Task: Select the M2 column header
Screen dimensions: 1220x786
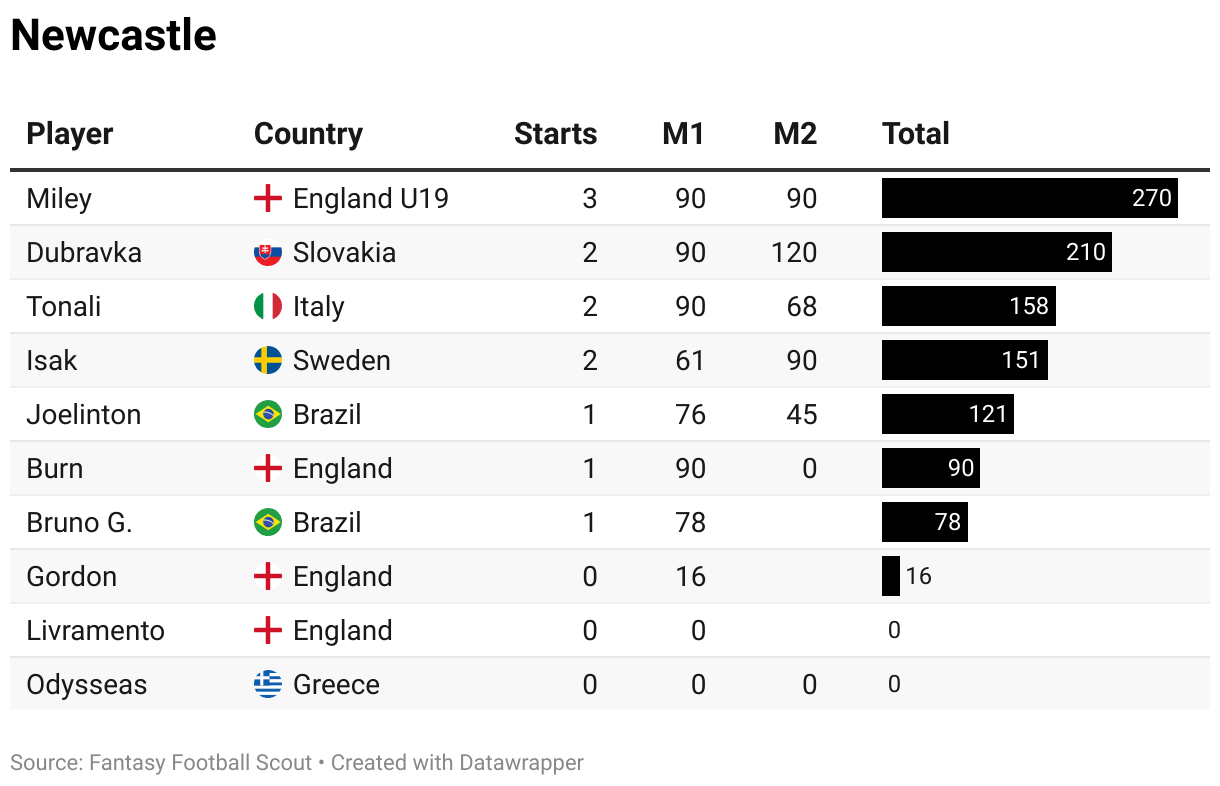Action: coord(795,134)
